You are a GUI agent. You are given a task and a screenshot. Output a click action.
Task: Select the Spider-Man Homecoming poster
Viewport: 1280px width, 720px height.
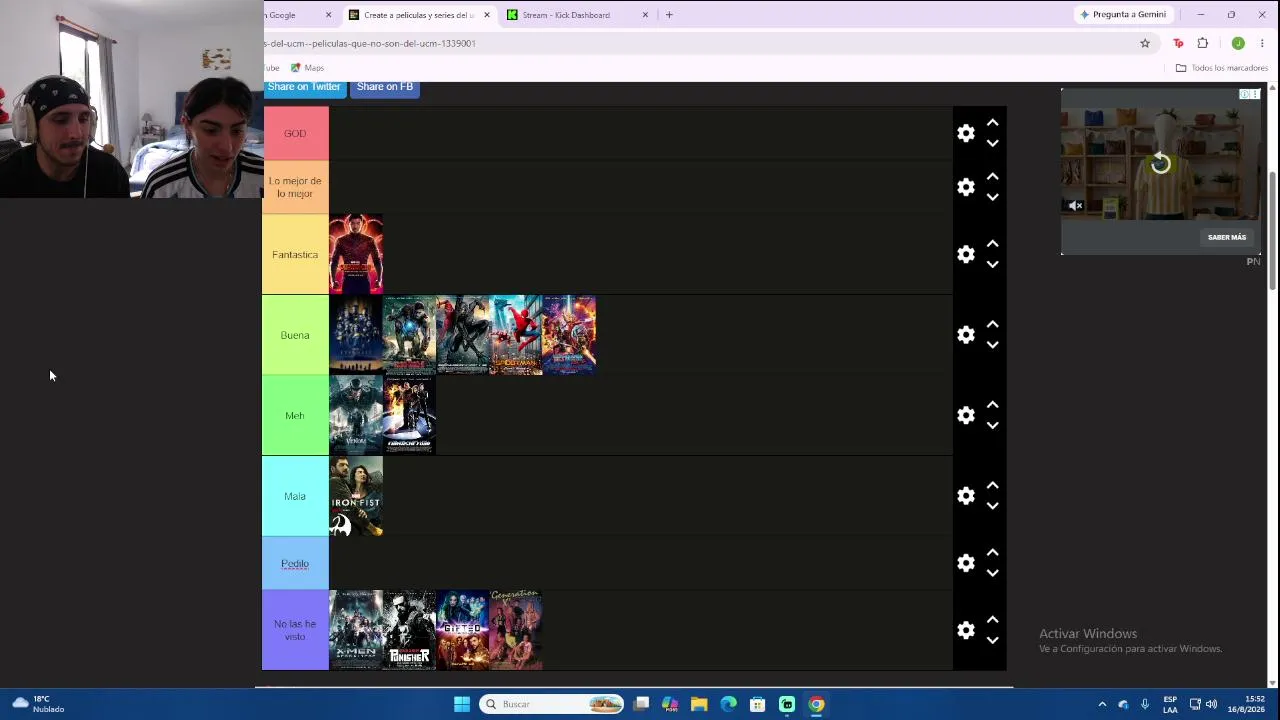516,335
